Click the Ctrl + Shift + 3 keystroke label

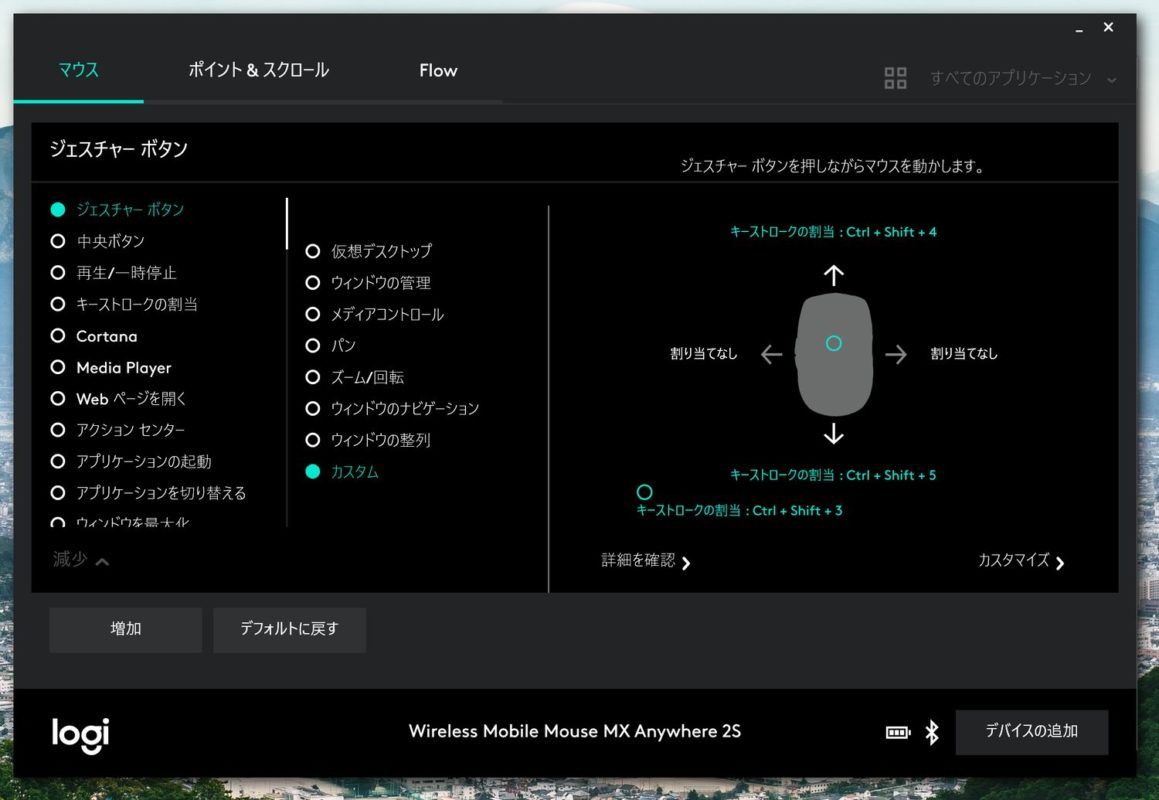click(739, 511)
